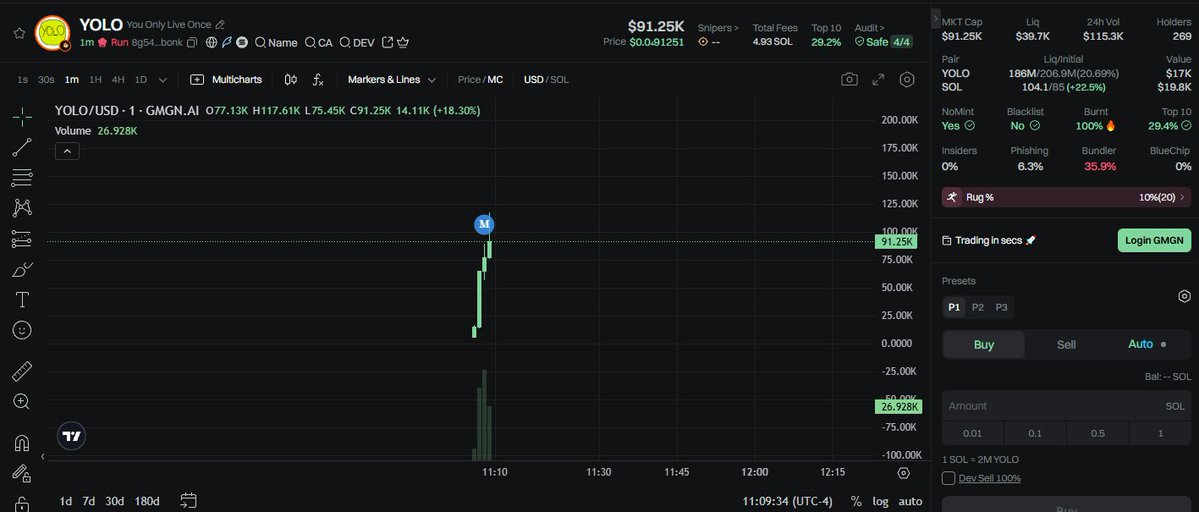The height and width of the screenshot is (512, 1199).
Task: Open presets settings hexagon icon
Action: click(1184, 297)
